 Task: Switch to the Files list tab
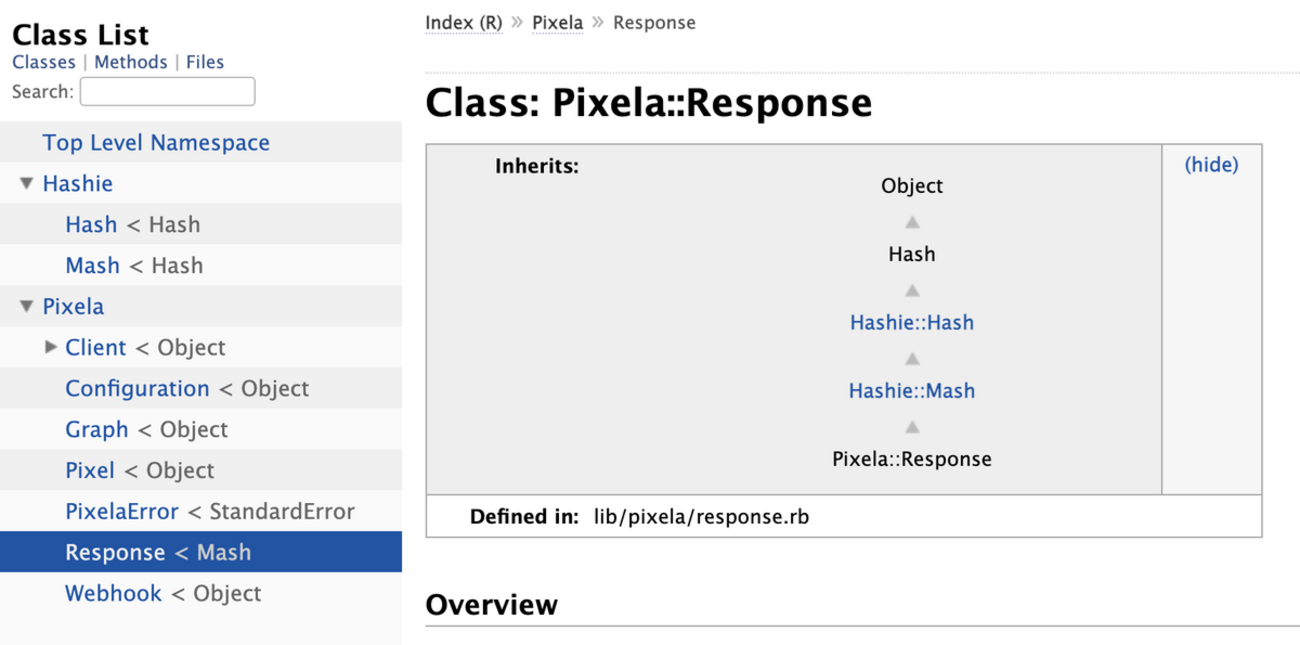205,62
